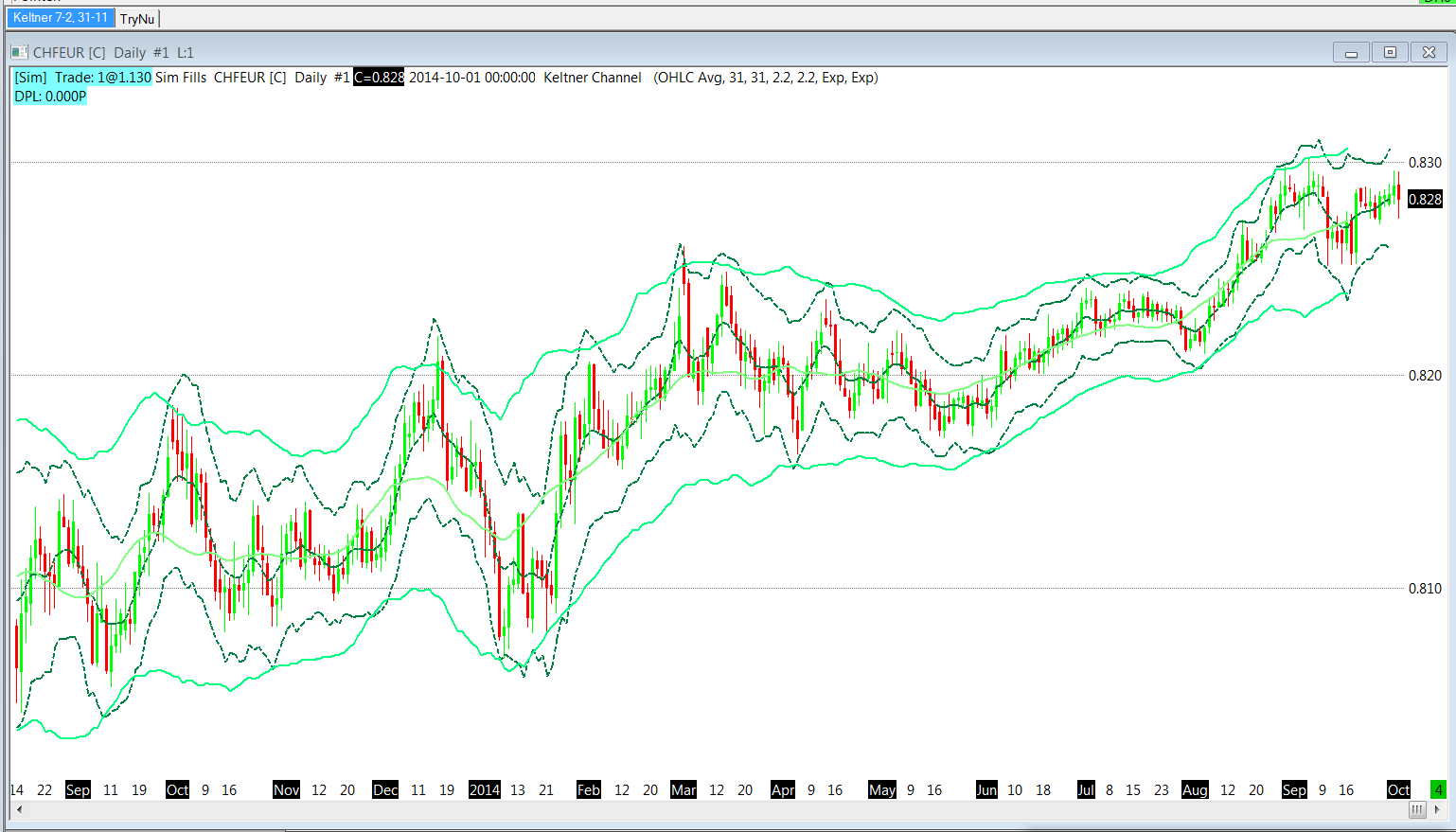Click the 'C=0.828' close value label
This screenshot has width=1456, height=832.
coord(379,78)
